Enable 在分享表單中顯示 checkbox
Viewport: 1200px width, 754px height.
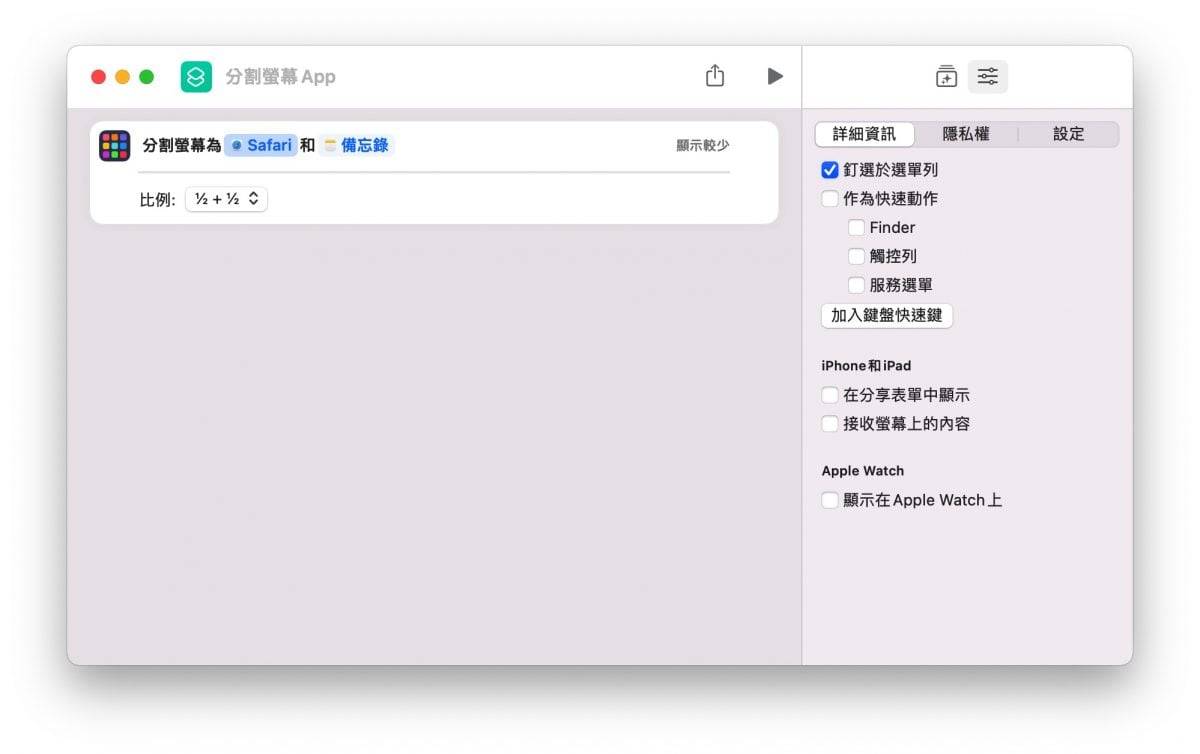(829, 395)
